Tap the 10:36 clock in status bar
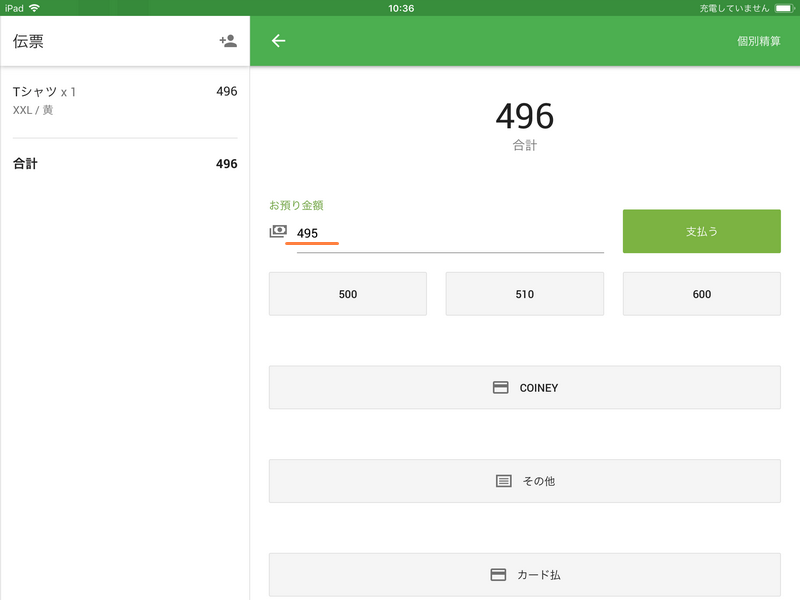This screenshot has height=600, width=800. coord(400,7)
